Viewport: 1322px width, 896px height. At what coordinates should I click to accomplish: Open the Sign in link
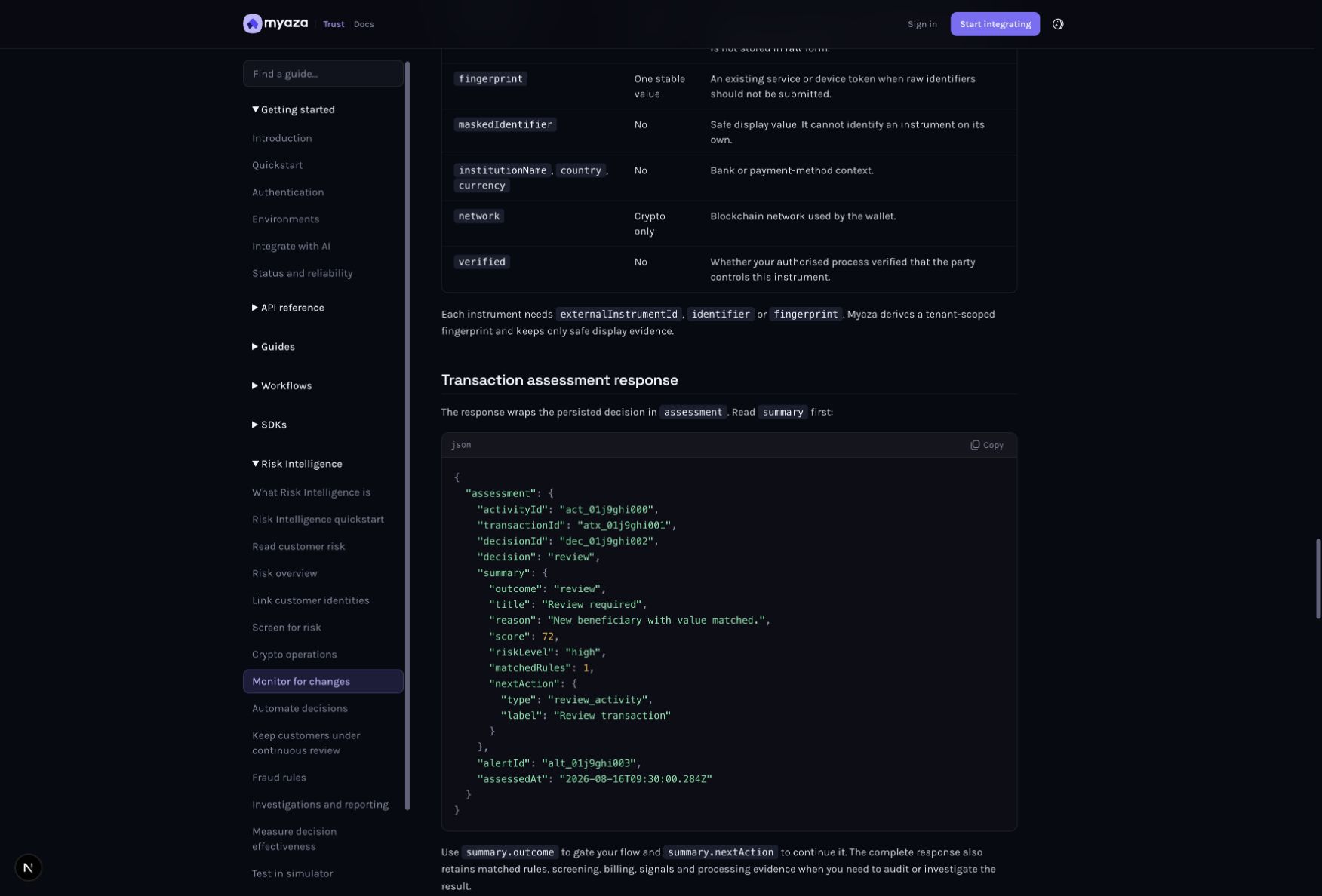click(922, 24)
